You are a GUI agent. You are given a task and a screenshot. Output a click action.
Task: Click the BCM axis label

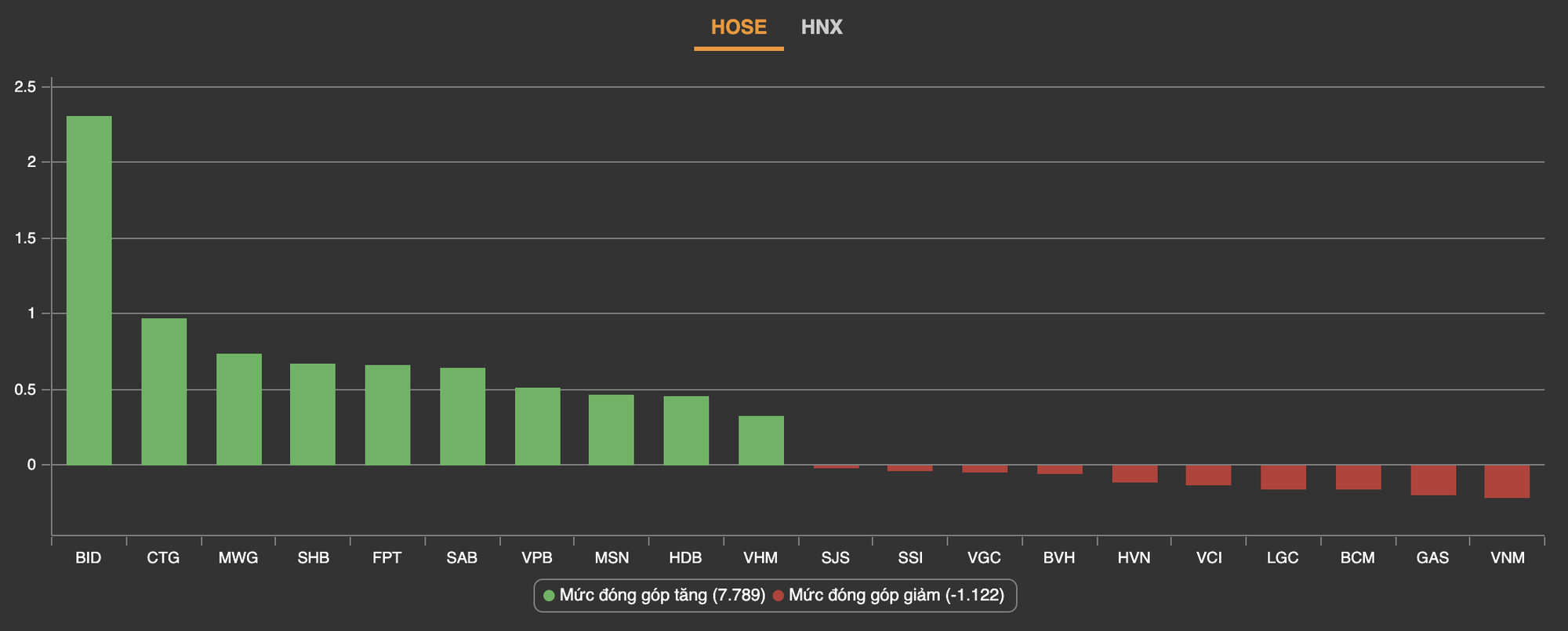tap(1357, 558)
